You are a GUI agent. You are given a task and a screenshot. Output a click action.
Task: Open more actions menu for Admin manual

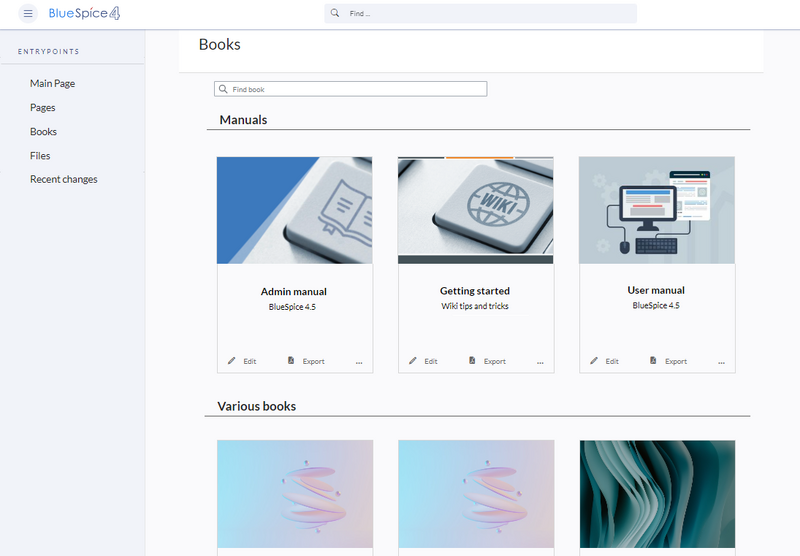(x=358, y=362)
